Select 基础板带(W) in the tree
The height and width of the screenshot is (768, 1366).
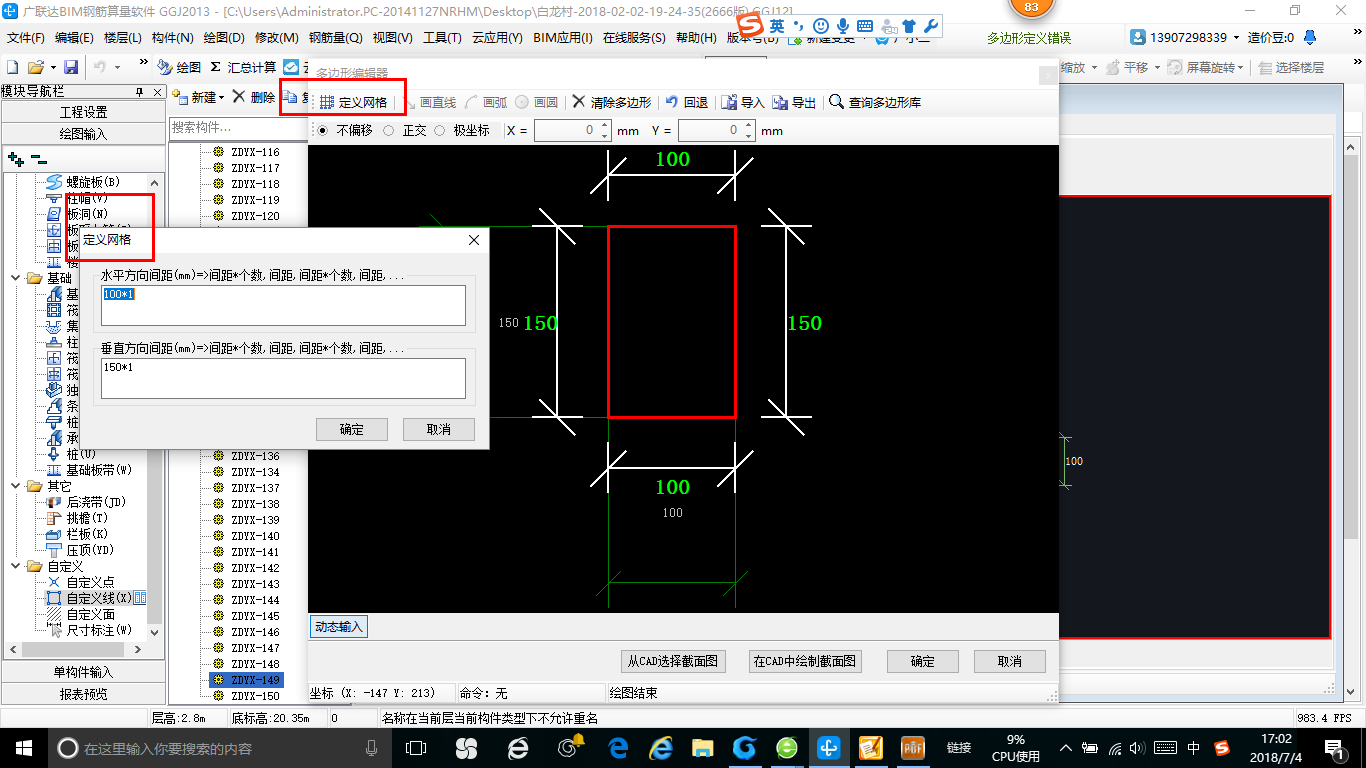pos(89,470)
